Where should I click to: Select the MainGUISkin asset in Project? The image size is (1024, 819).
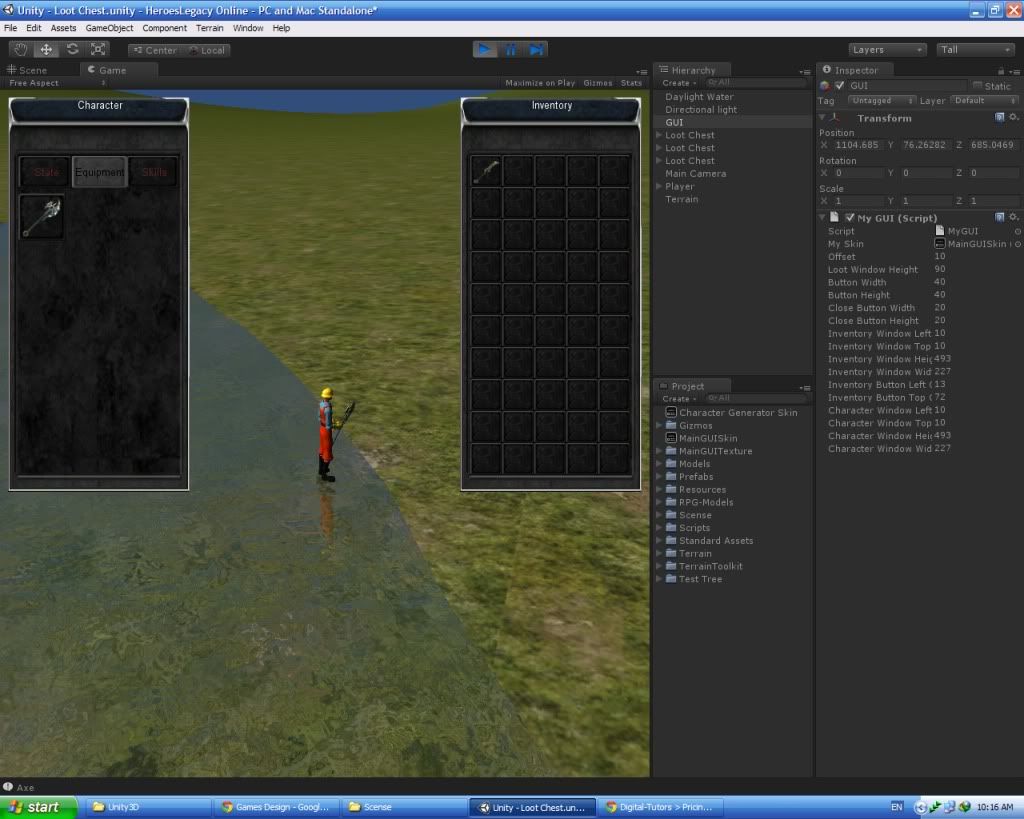708,438
